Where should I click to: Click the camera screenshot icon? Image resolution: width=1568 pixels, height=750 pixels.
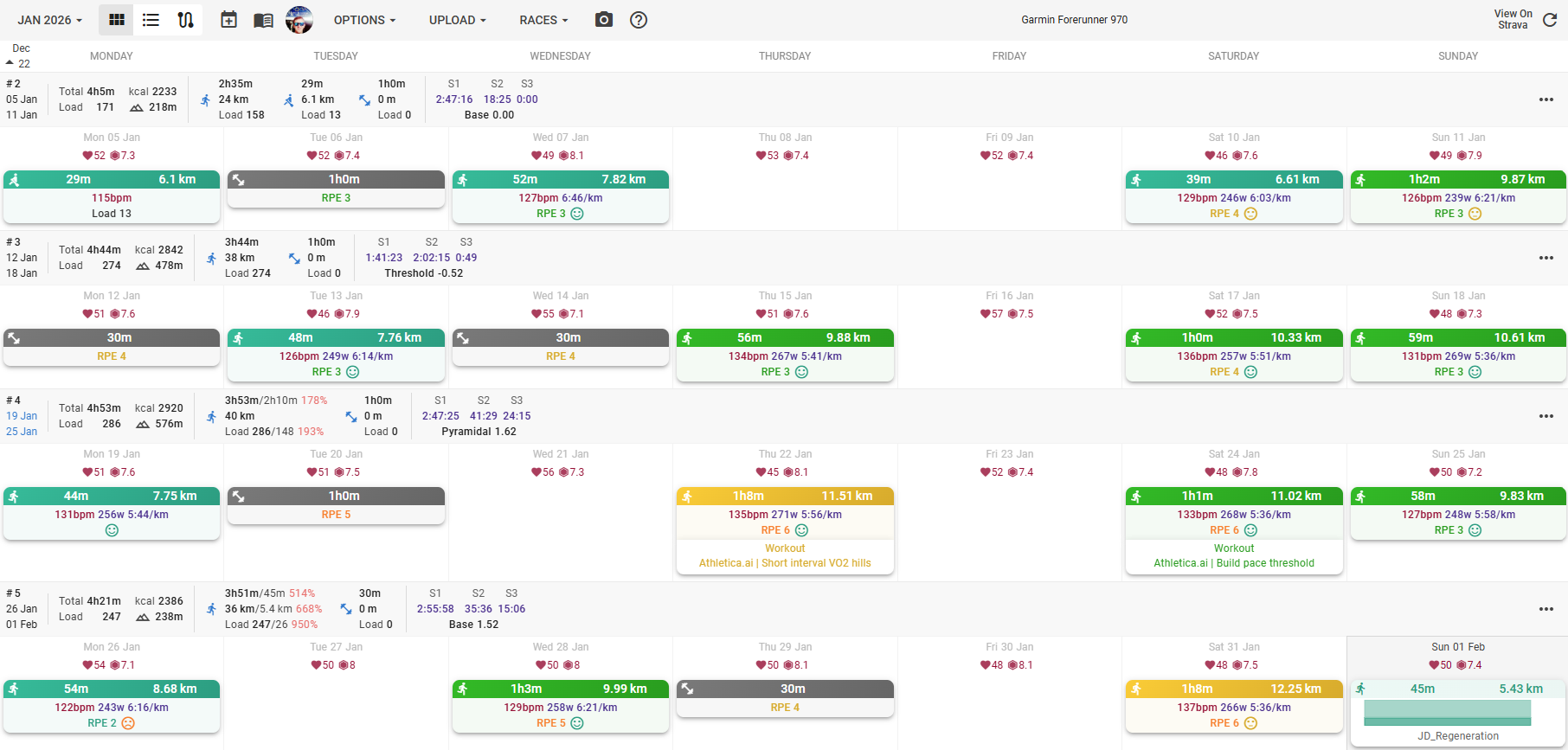tap(604, 20)
